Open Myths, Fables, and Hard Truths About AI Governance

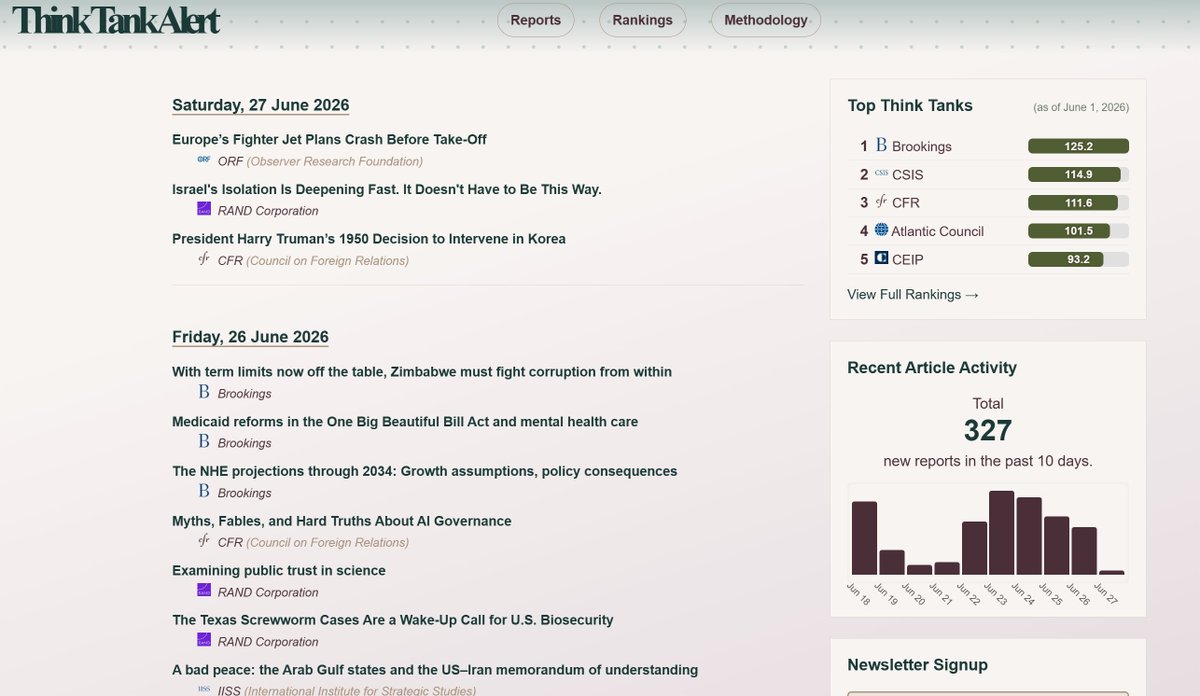pos(342,521)
